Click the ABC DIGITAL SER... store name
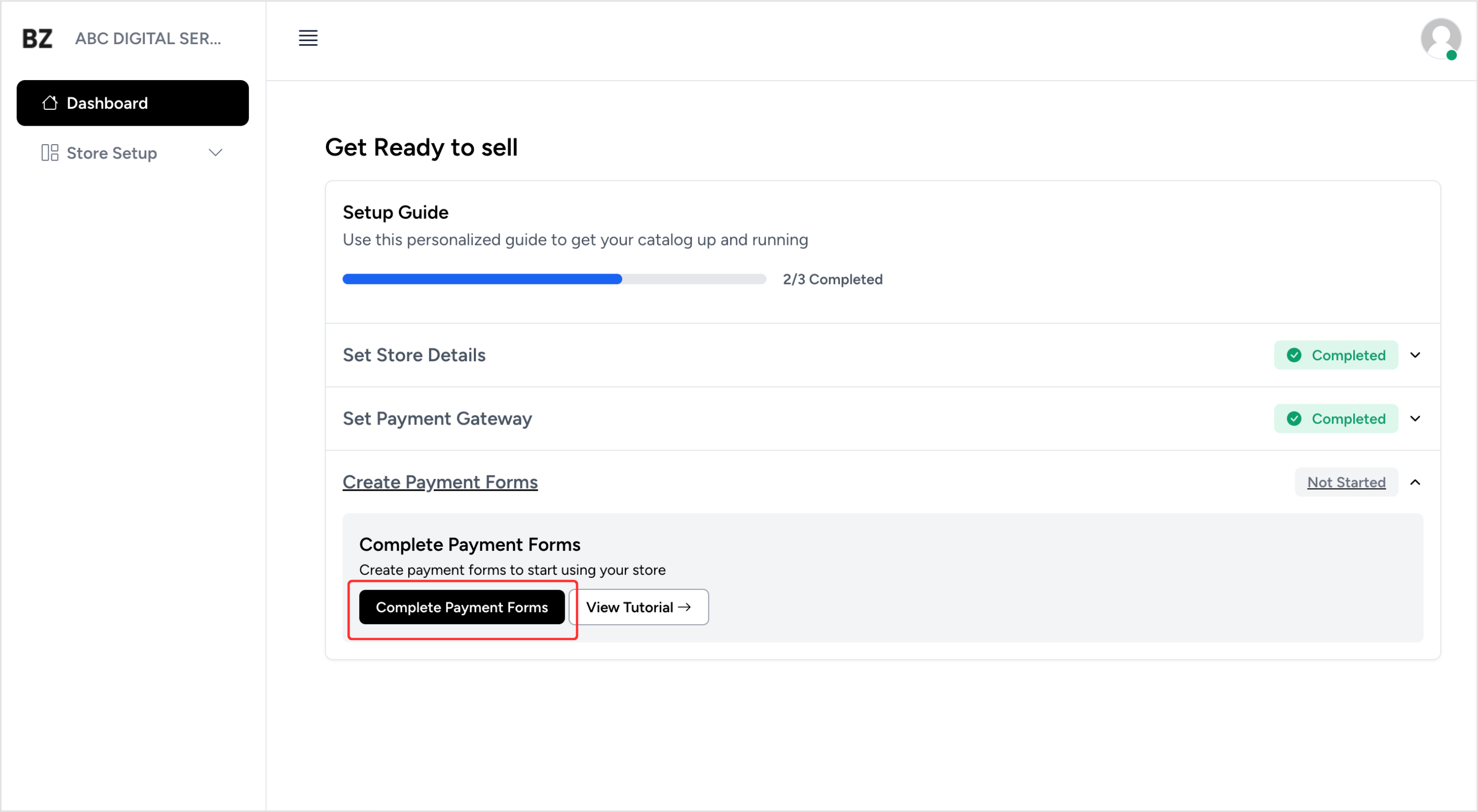Image resolution: width=1478 pixels, height=812 pixels. coord(148,38)
